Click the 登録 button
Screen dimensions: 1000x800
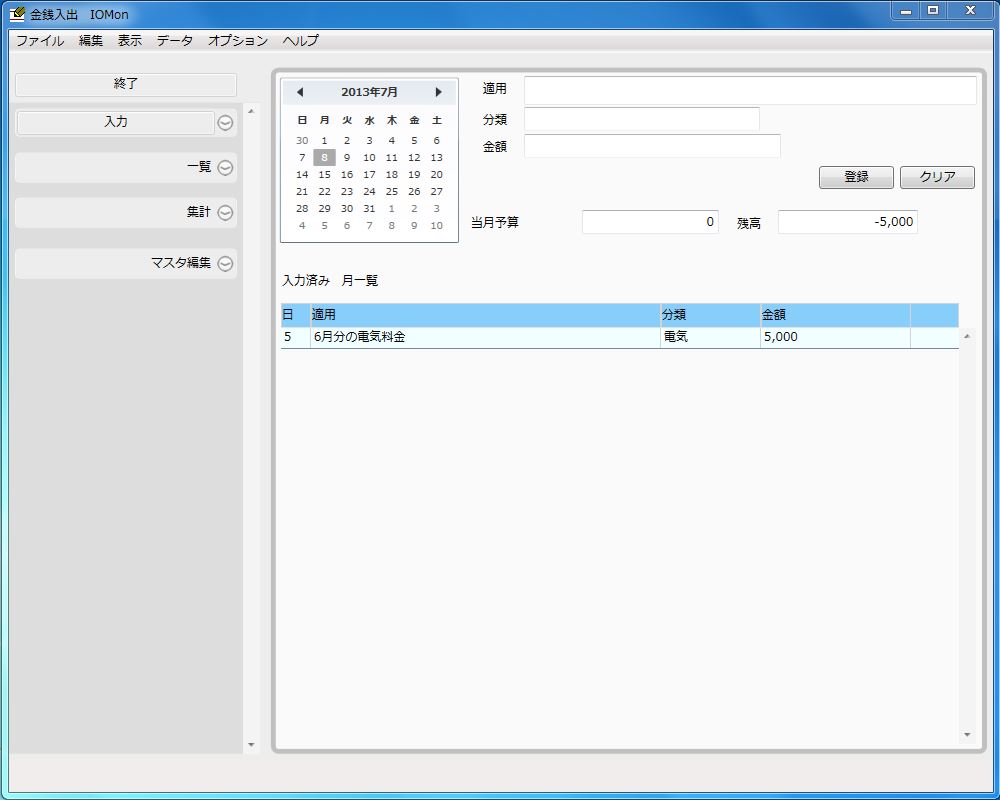[x=856, y=177]
